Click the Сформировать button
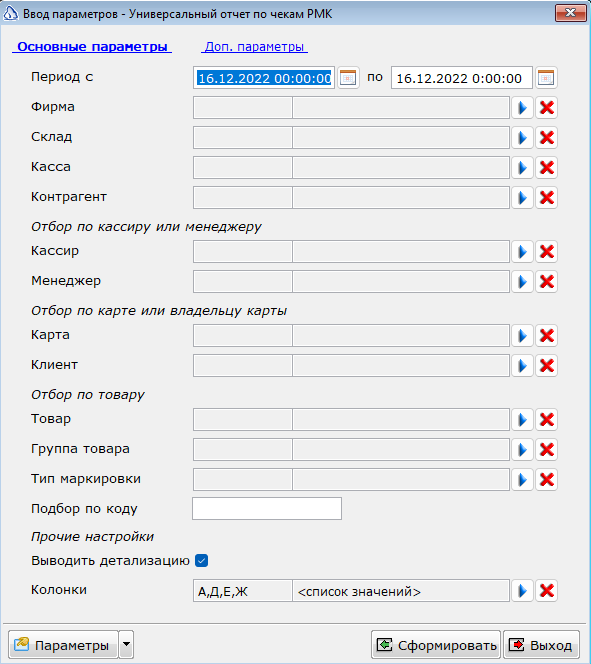Image resolution: width=591 pixels, height=664 pixels. (x=436, y=645)
